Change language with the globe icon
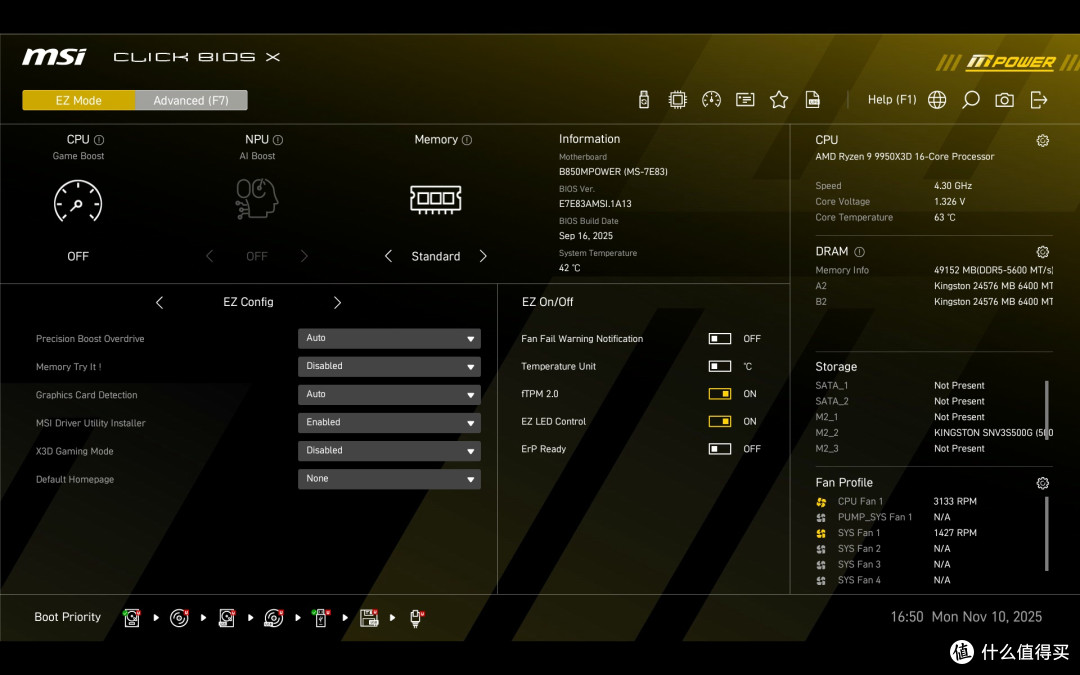Image resolution: width=1080 pixels, height=675 pixels. pyautogui.click(x=937, y=100)
